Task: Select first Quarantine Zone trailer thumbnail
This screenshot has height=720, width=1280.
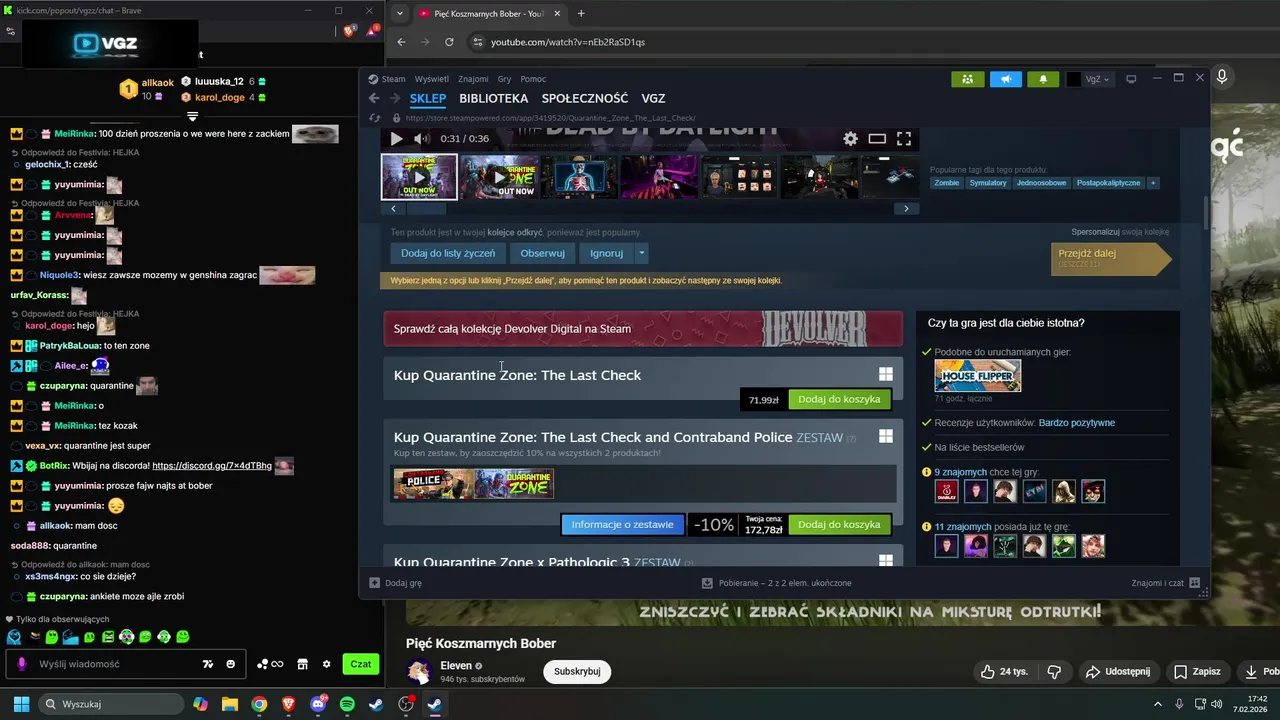Action: coord(419,177)
